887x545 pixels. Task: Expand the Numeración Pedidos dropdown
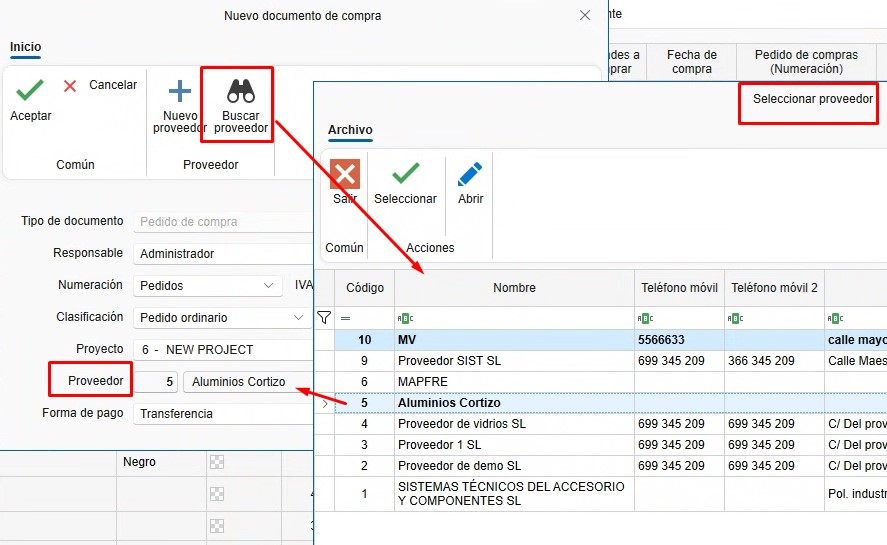point(269,286)
